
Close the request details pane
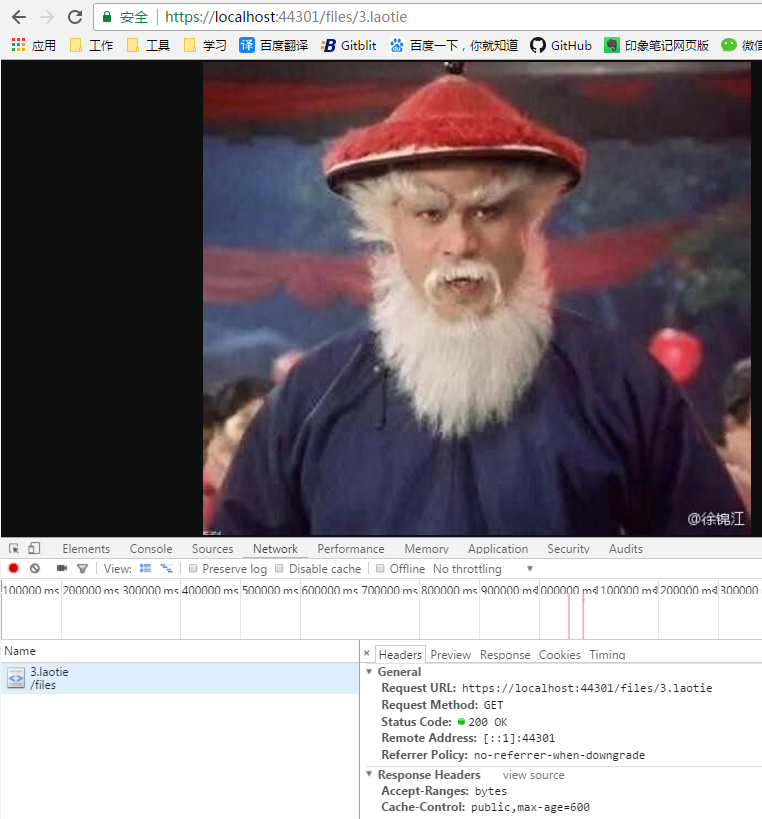coord(367,653)
